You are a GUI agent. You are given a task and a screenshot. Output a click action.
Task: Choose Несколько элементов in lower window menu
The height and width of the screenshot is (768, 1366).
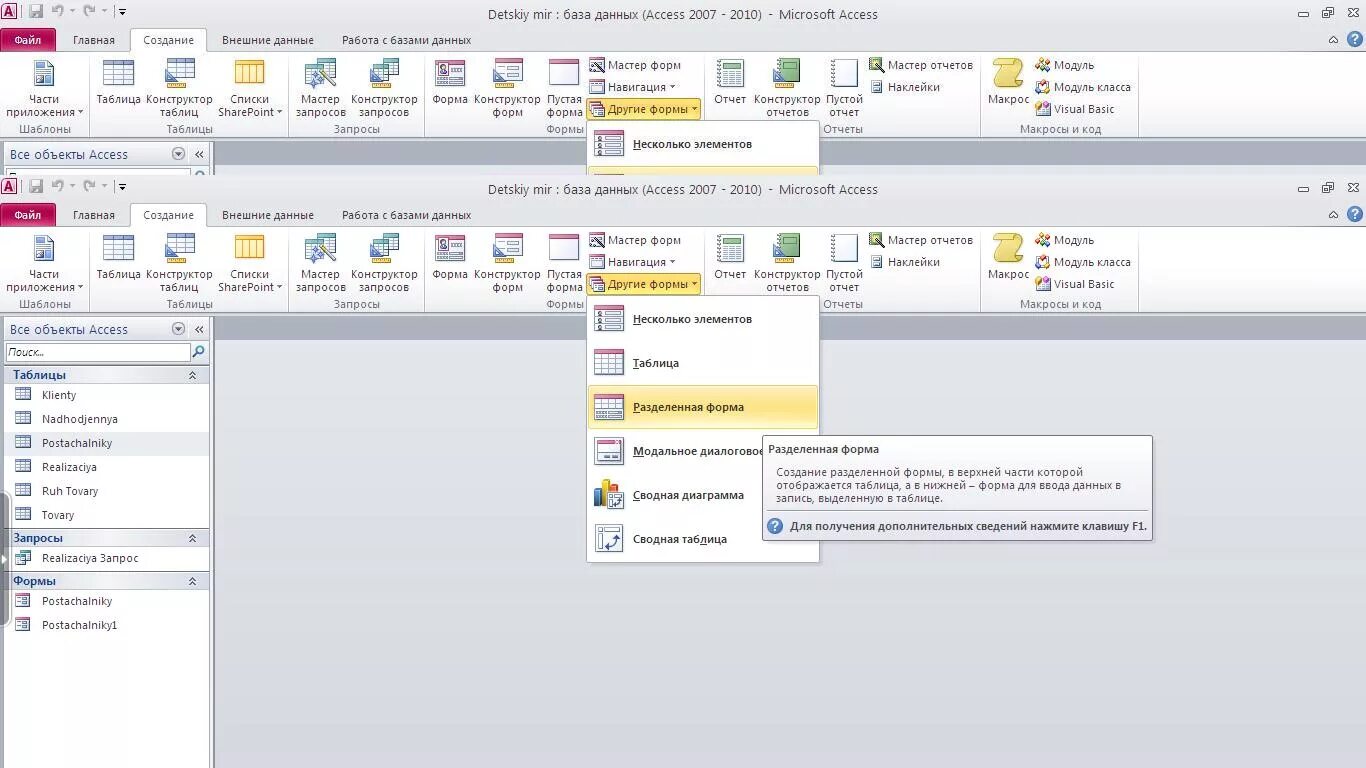[x=703, y=319]
